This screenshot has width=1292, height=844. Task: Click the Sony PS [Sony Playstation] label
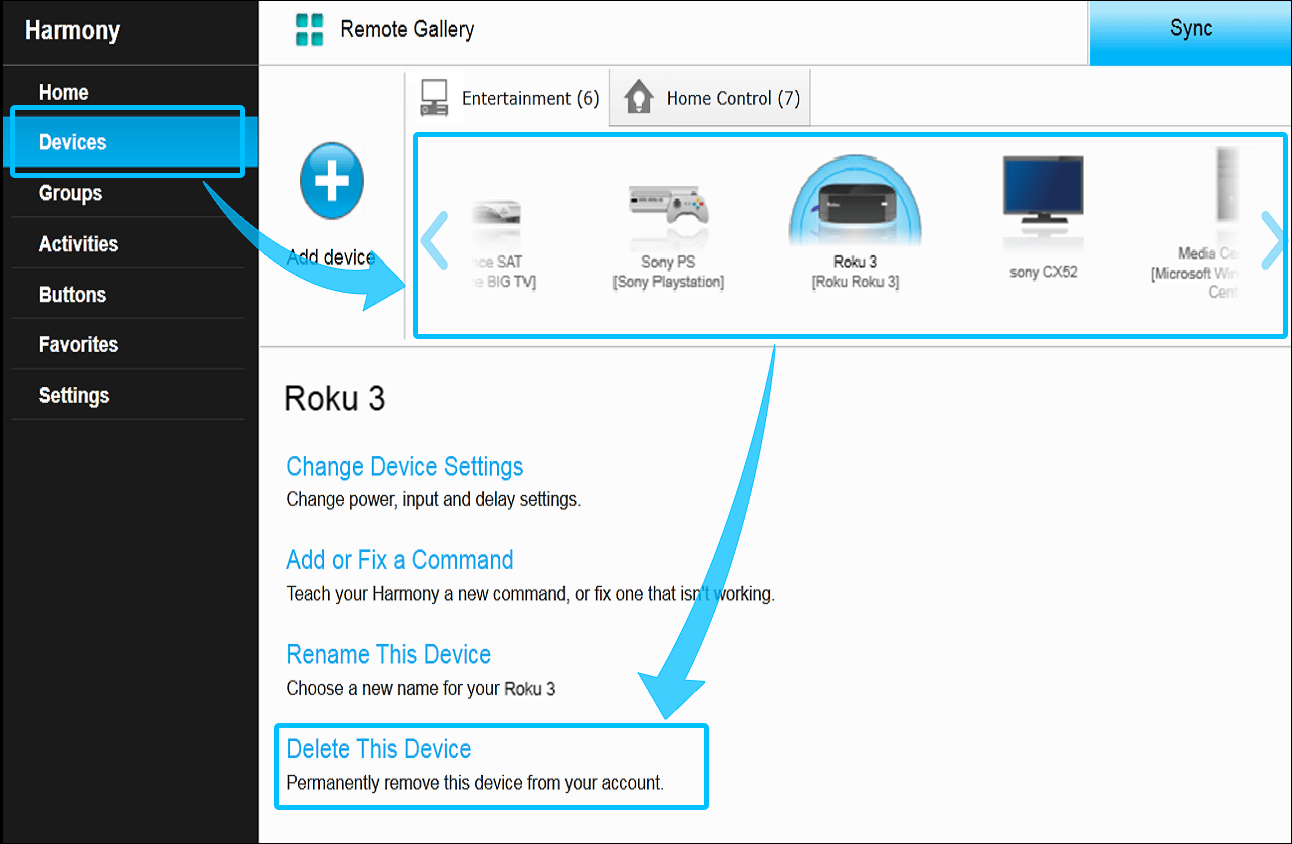pyautogui.click(x=668, y=272)
